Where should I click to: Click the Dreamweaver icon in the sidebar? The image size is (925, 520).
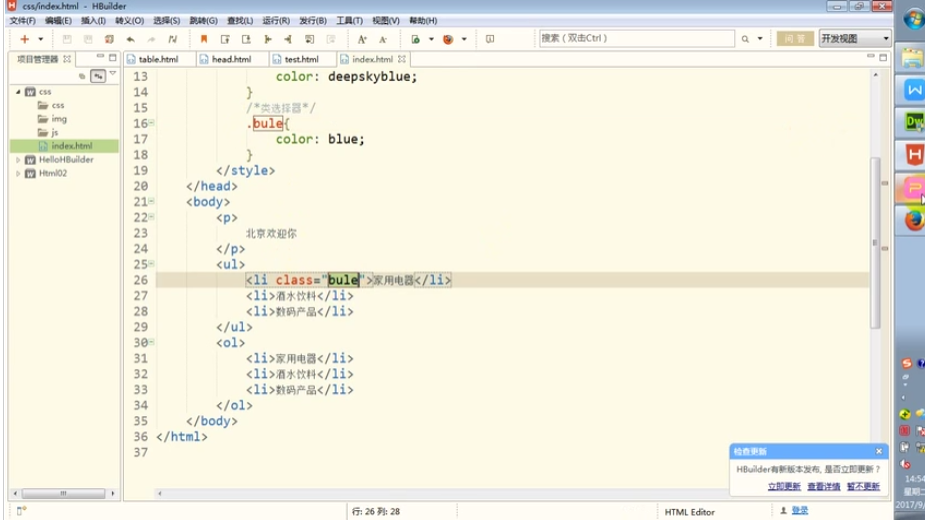coord(913,121)
